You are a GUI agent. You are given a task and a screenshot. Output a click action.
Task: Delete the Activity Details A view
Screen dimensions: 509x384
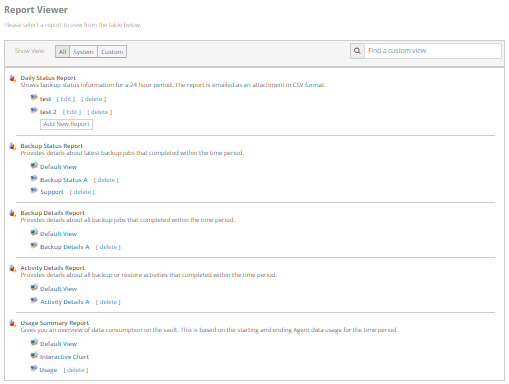pyautogui.click(x=108, y=302)
